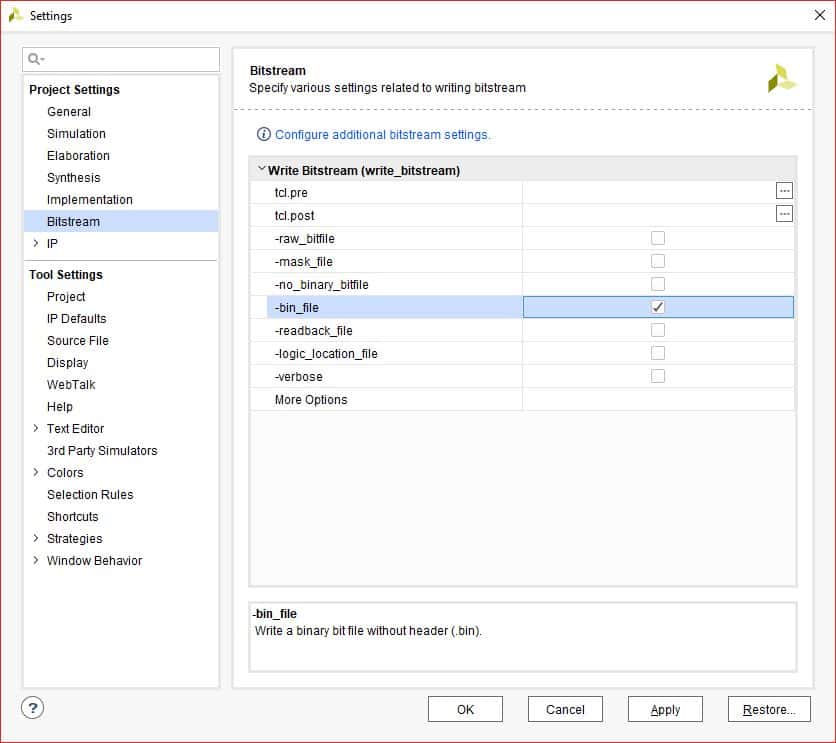Tick the -mask_file checkbox
Image resolution: width=836 pixels, height=743 pixels.
coord(658,261)
